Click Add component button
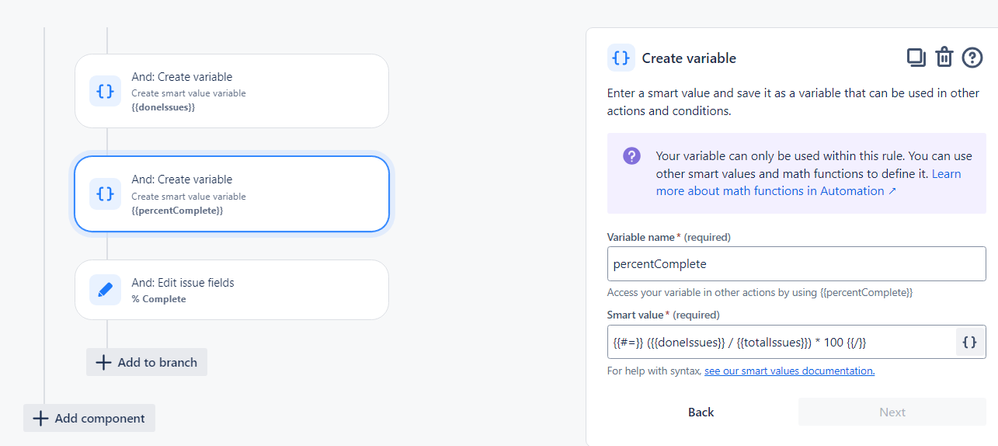 [89, 418]
